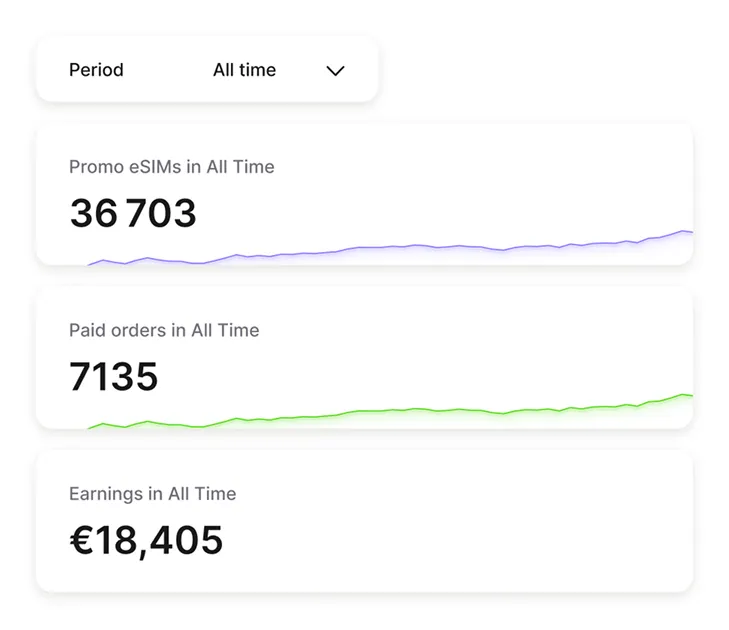The image size is (729, 630).
Task: Click the left start of purple sparkline
Action: point(92,264)
